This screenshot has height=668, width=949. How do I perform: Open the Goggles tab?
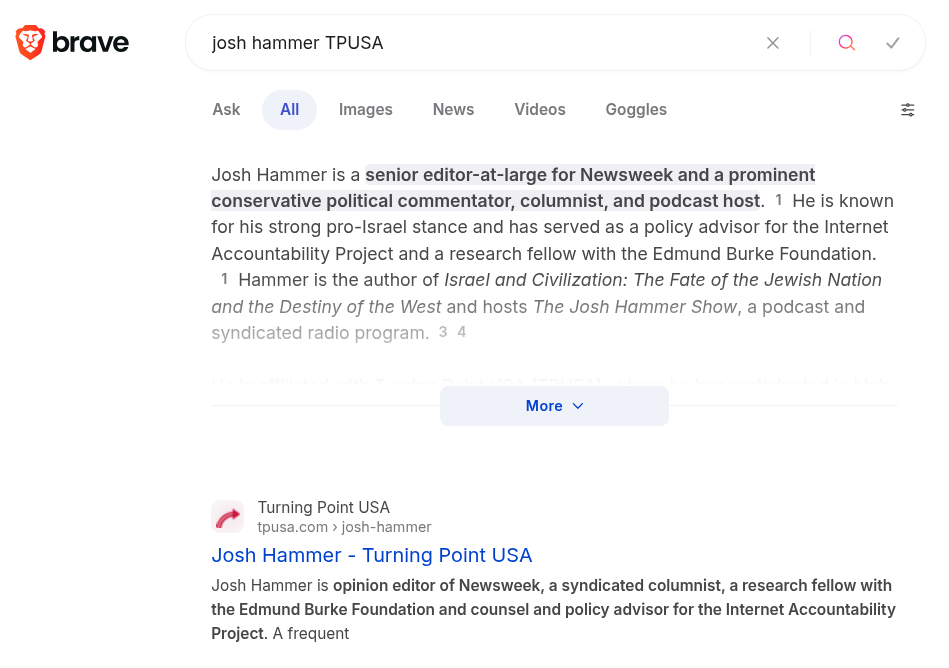pos(636,110)
